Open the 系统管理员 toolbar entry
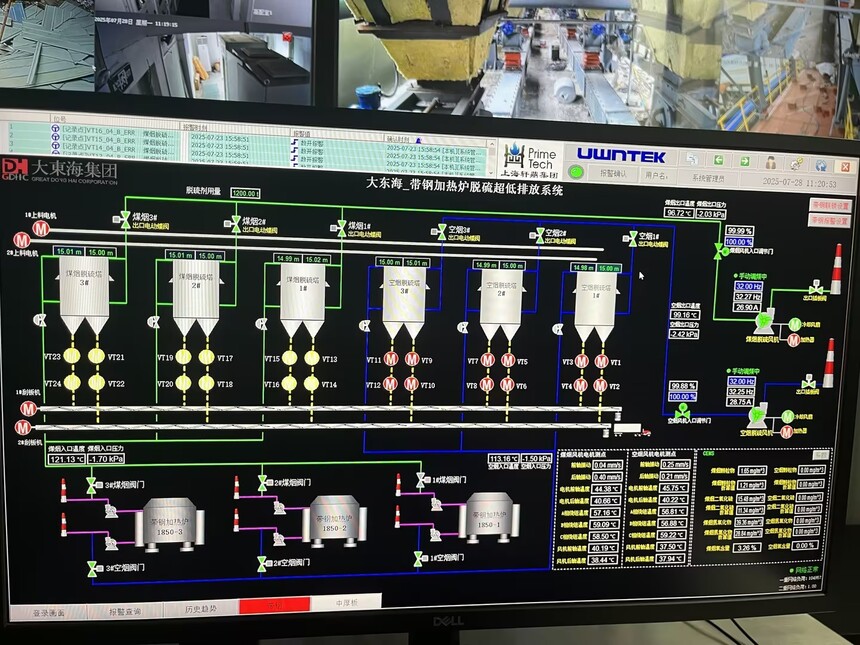This screenshot has width=860, height=645. [707, 176]
